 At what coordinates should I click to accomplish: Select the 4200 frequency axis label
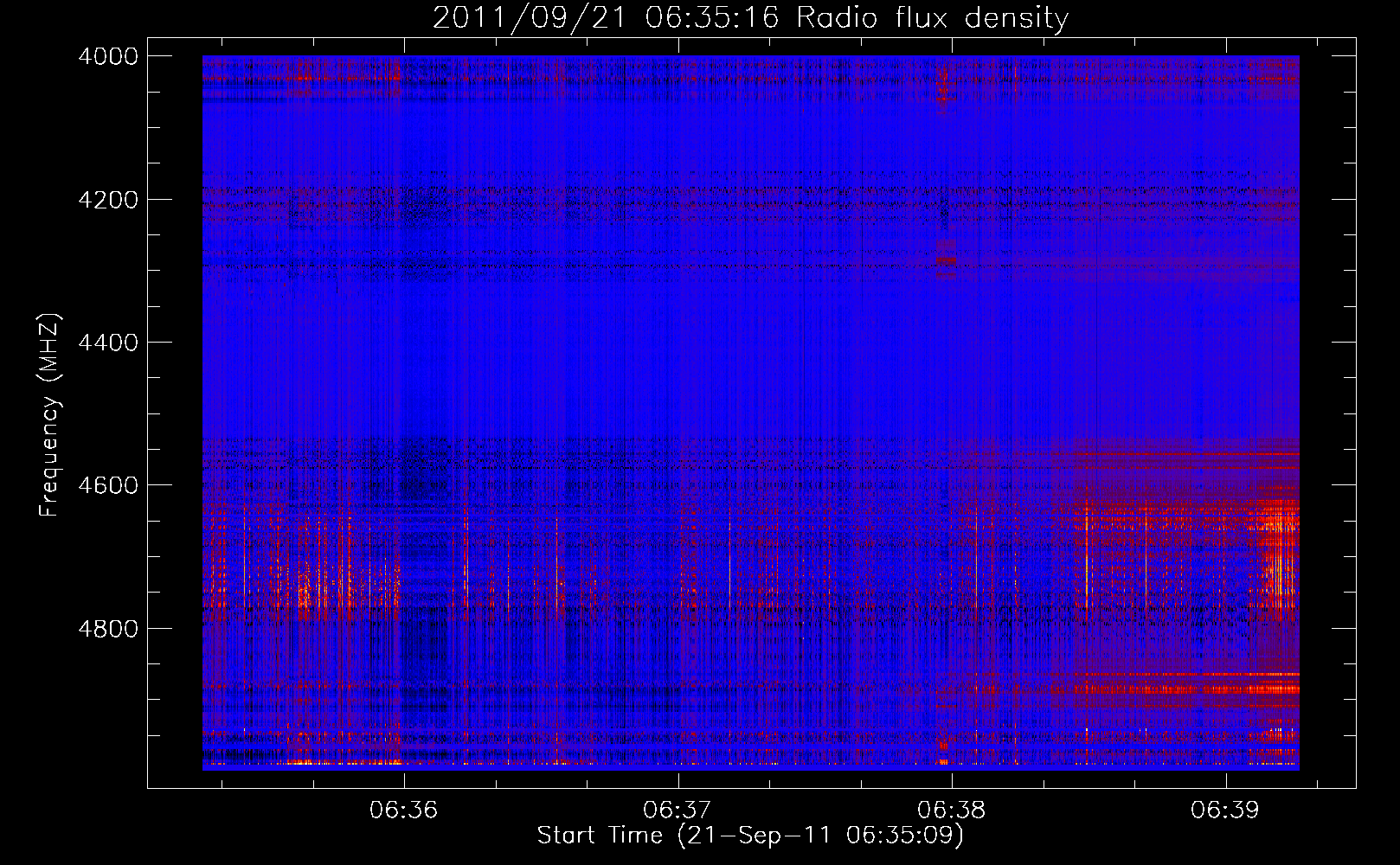[108, 200]
